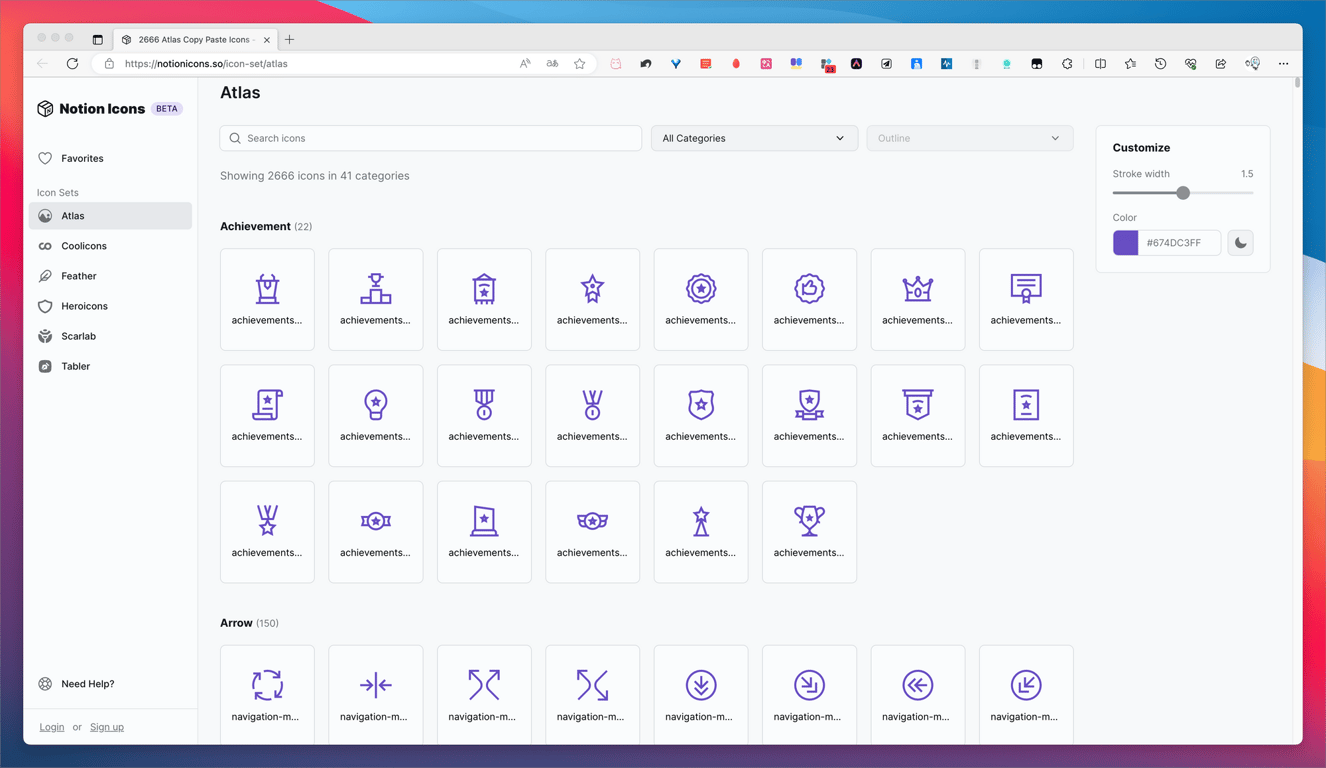Open the browser favorites list icon
Screen dimensions: 1326x768
click(1130, 64)
